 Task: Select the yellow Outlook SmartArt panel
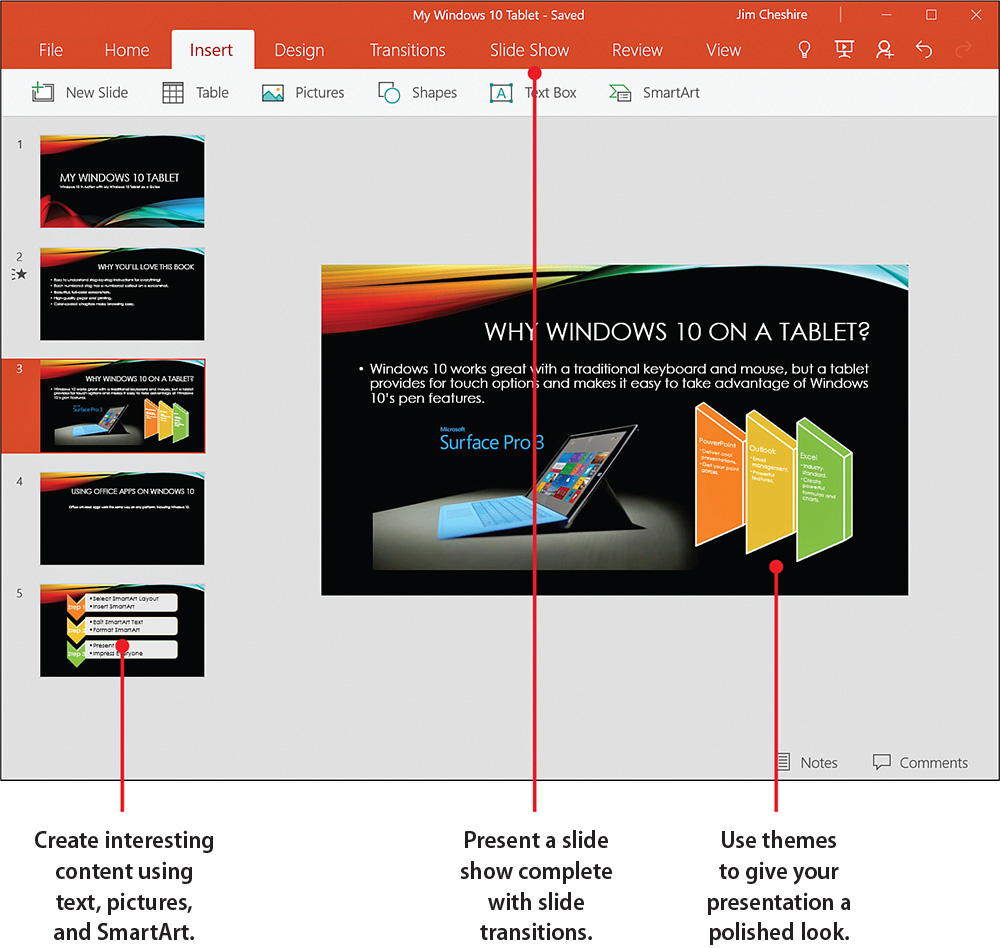click(x=770, y=482)
